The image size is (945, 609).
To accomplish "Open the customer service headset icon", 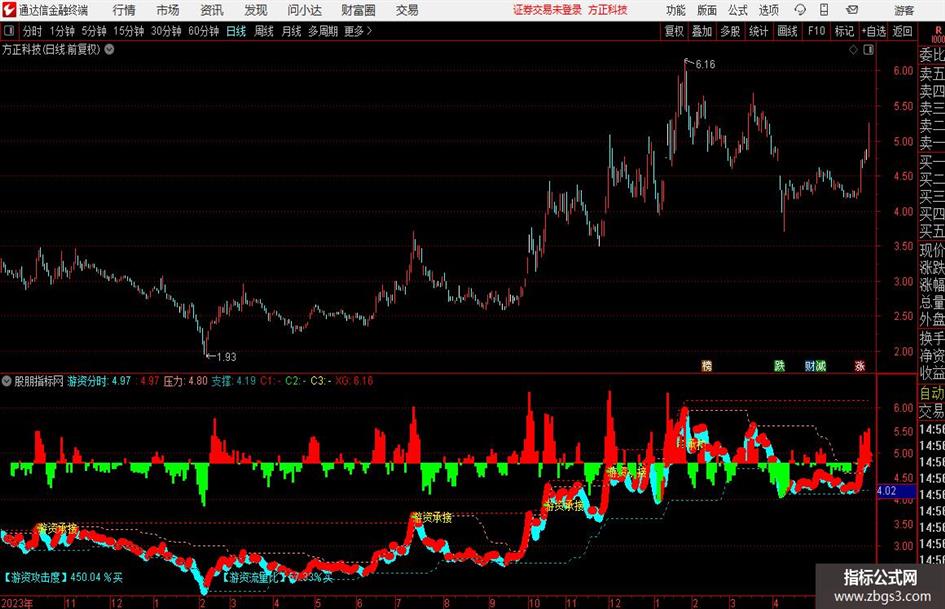I will point(800,10).
